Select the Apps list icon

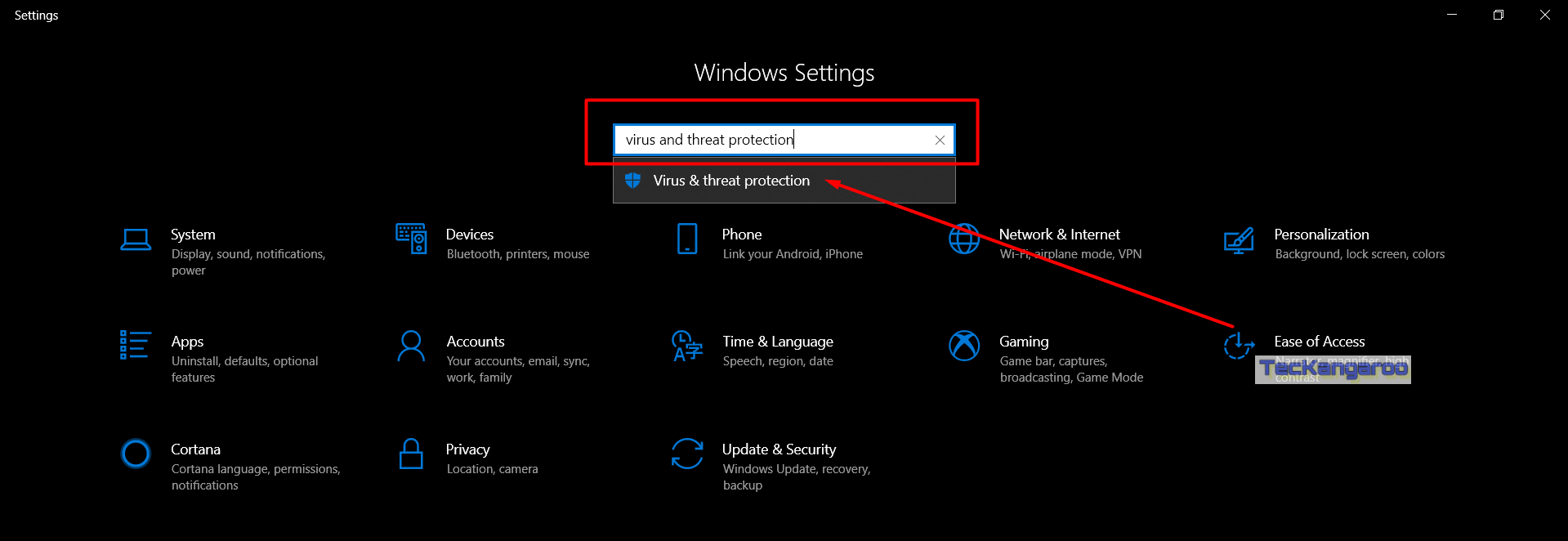(x=135, y=345)
